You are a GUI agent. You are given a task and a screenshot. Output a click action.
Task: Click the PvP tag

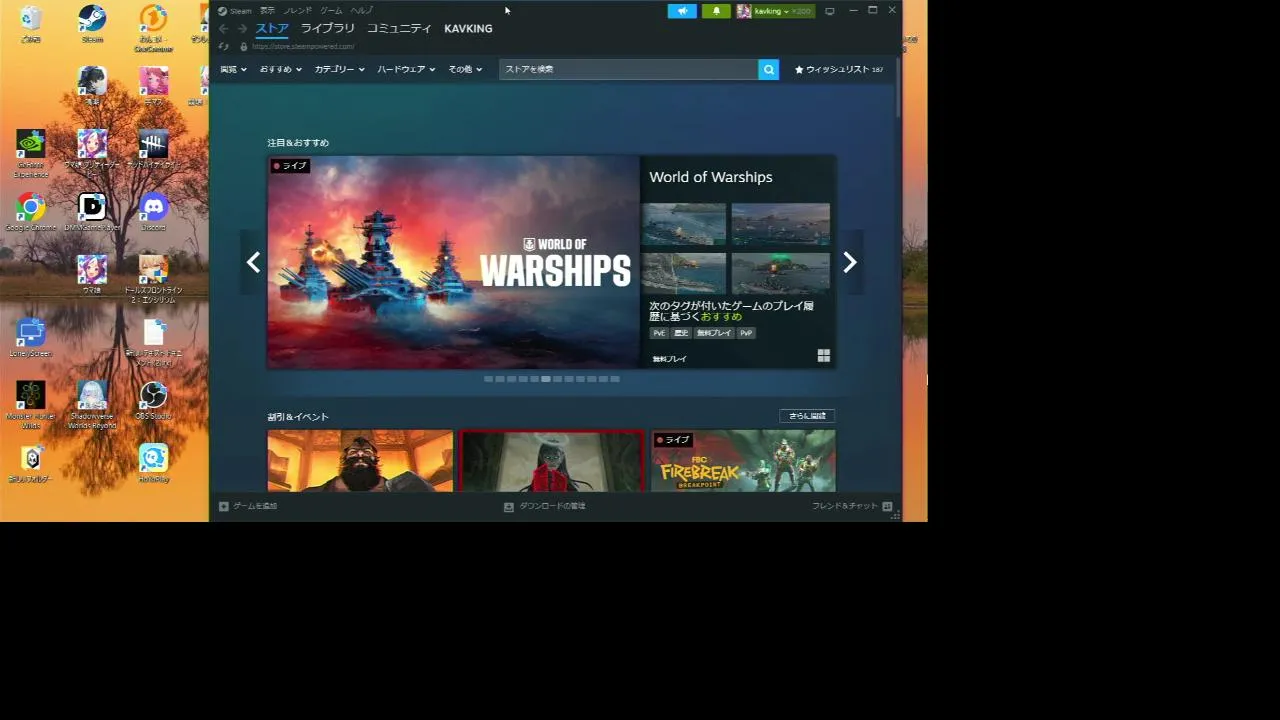coord(746,333)
